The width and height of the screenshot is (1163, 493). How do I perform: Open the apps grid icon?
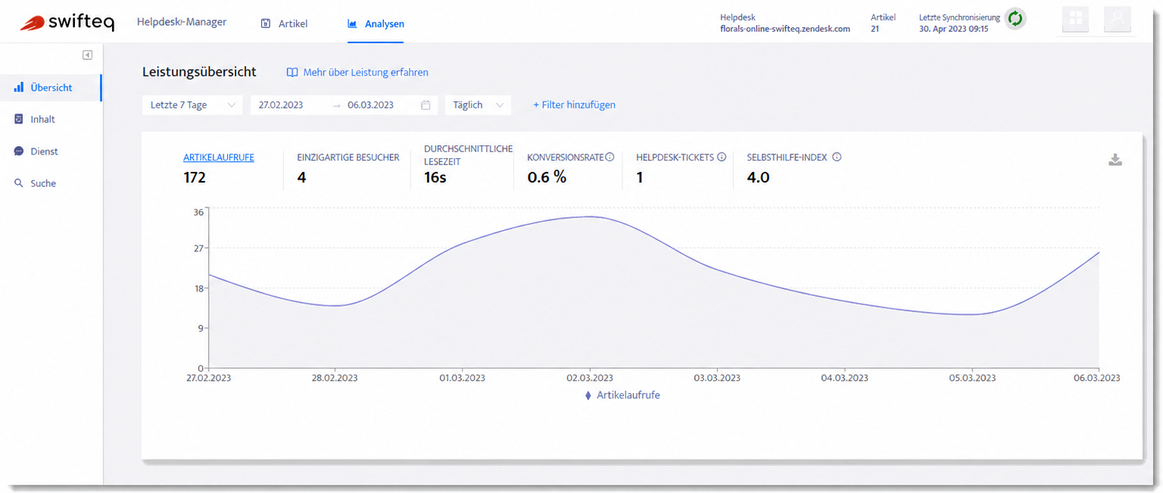1075,21
